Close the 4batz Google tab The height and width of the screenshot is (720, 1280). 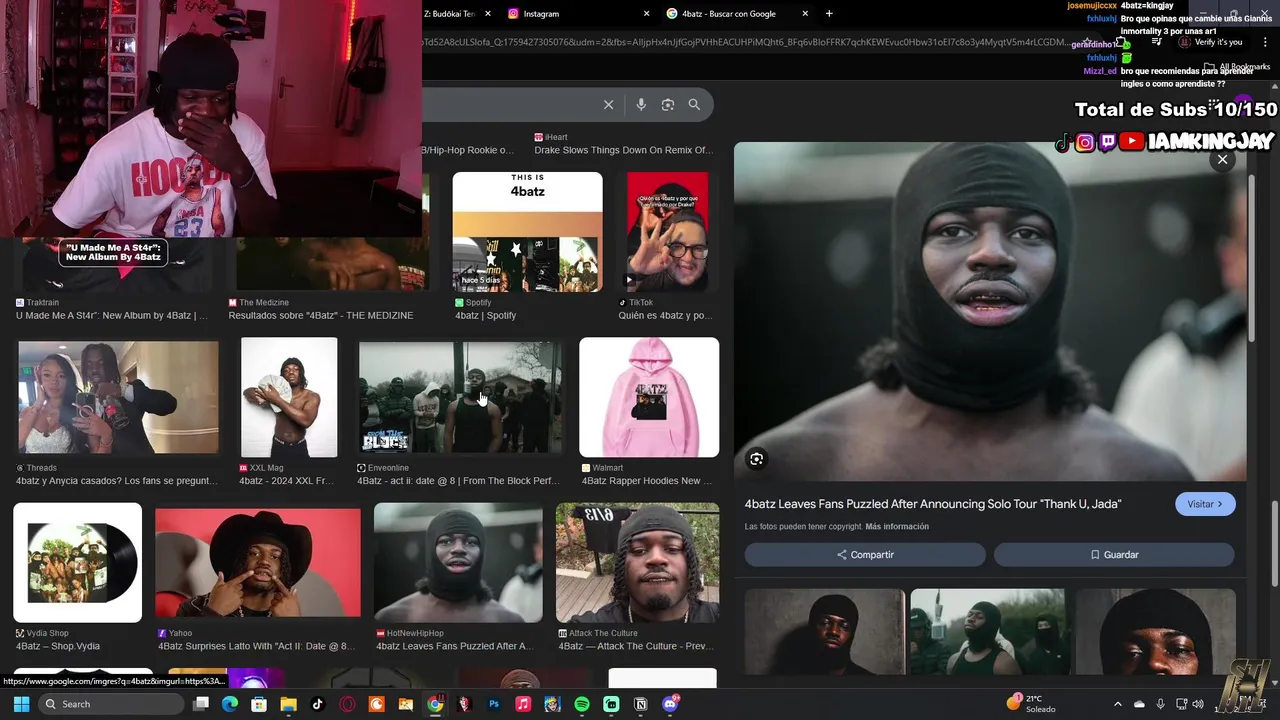805,14
